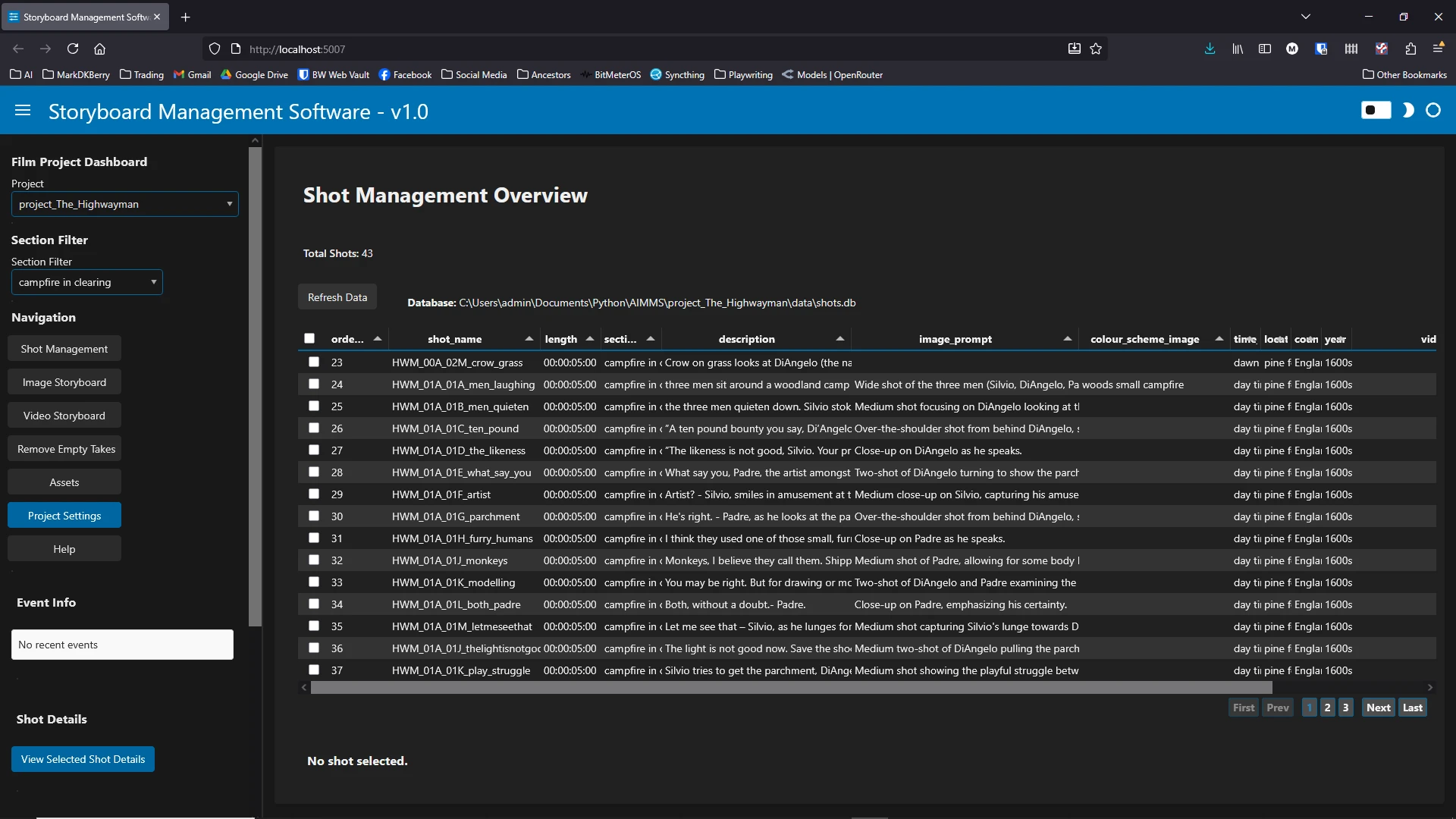Open the browser Library icon
The height and width of the screenshot is (819, 1456).
(1237, 49)
